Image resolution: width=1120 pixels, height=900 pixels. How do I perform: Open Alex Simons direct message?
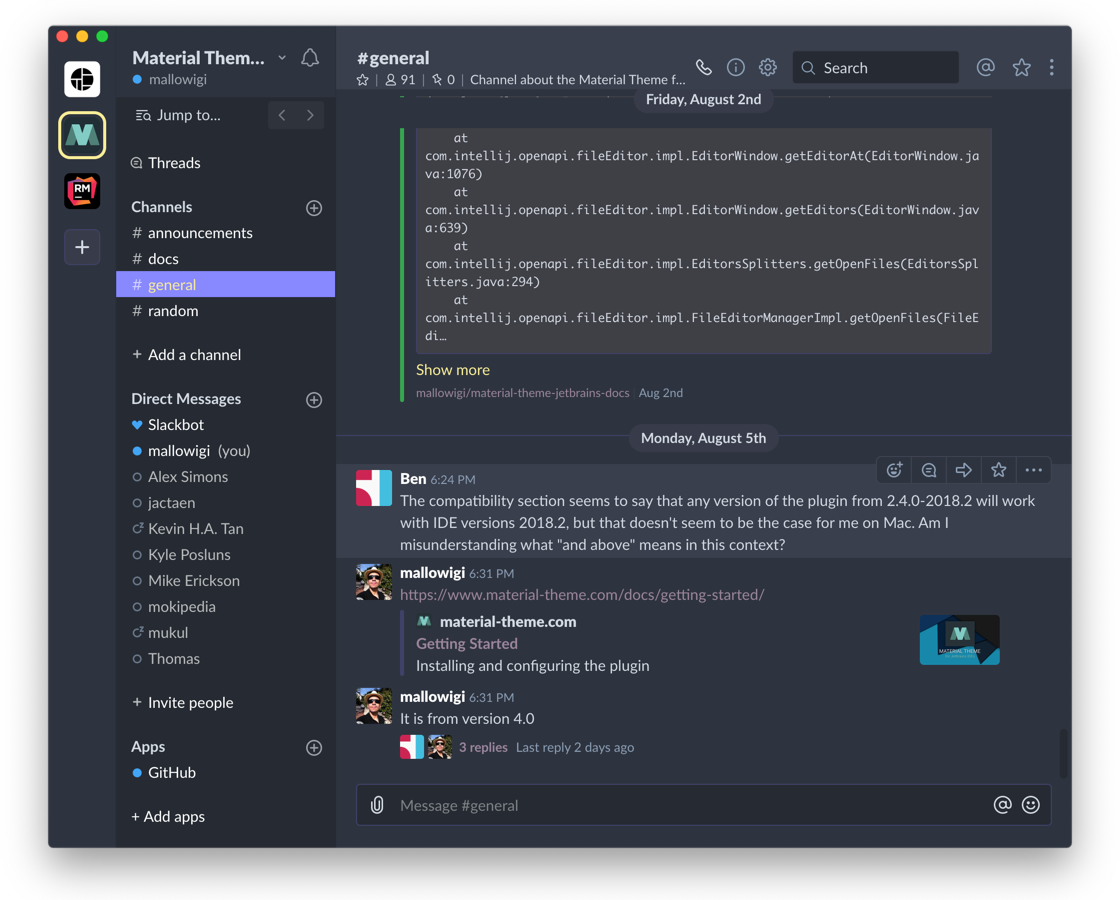coord(226,476)
